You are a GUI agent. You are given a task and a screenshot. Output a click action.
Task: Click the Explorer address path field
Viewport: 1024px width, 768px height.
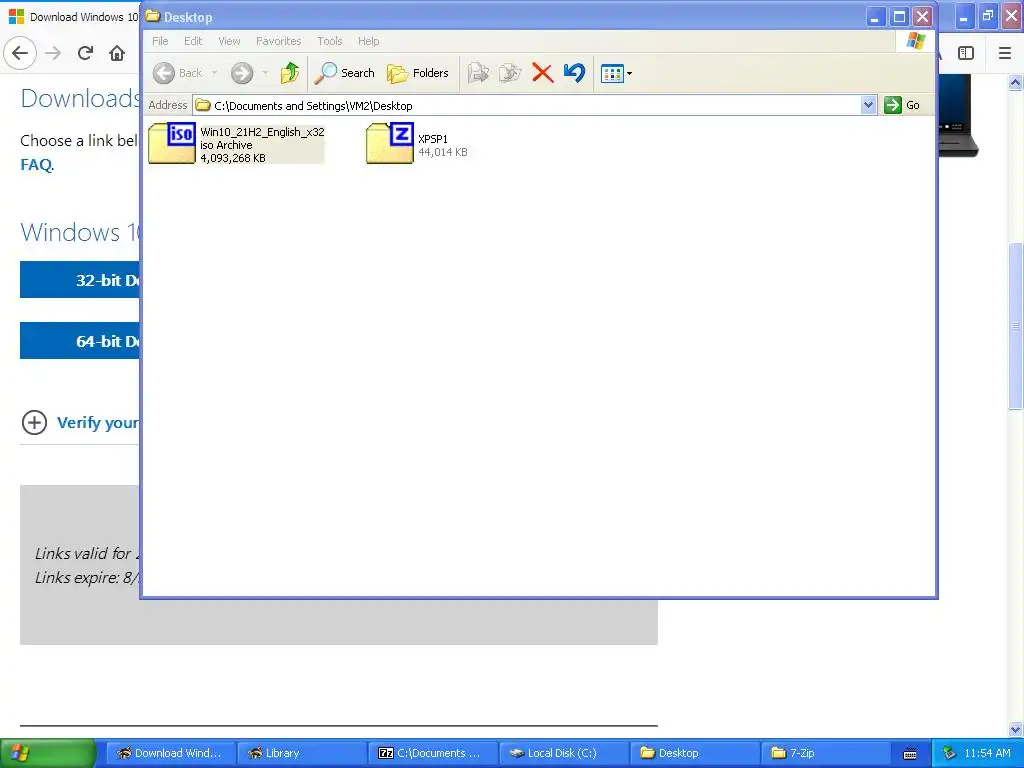pyautogui.click(x=527, y=105)
